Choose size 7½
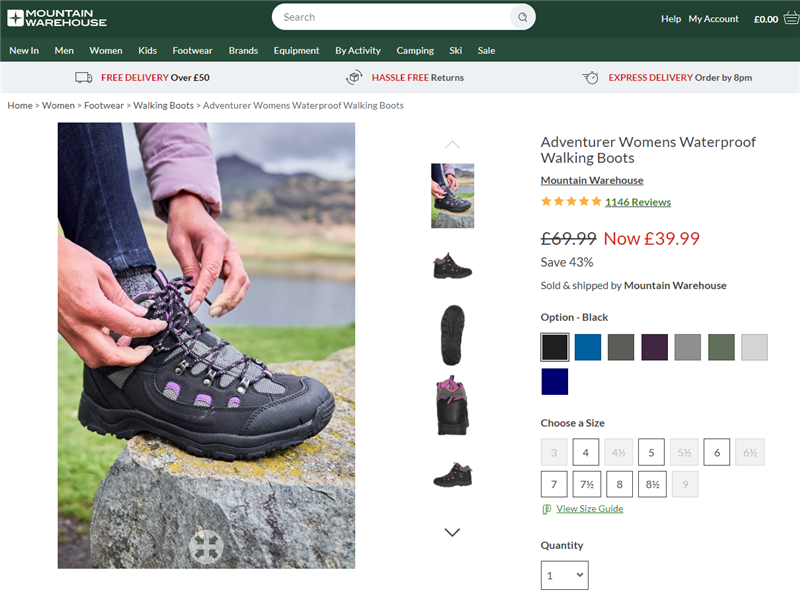The width and height of the screenshot is (800, 597). click(586, 484)
